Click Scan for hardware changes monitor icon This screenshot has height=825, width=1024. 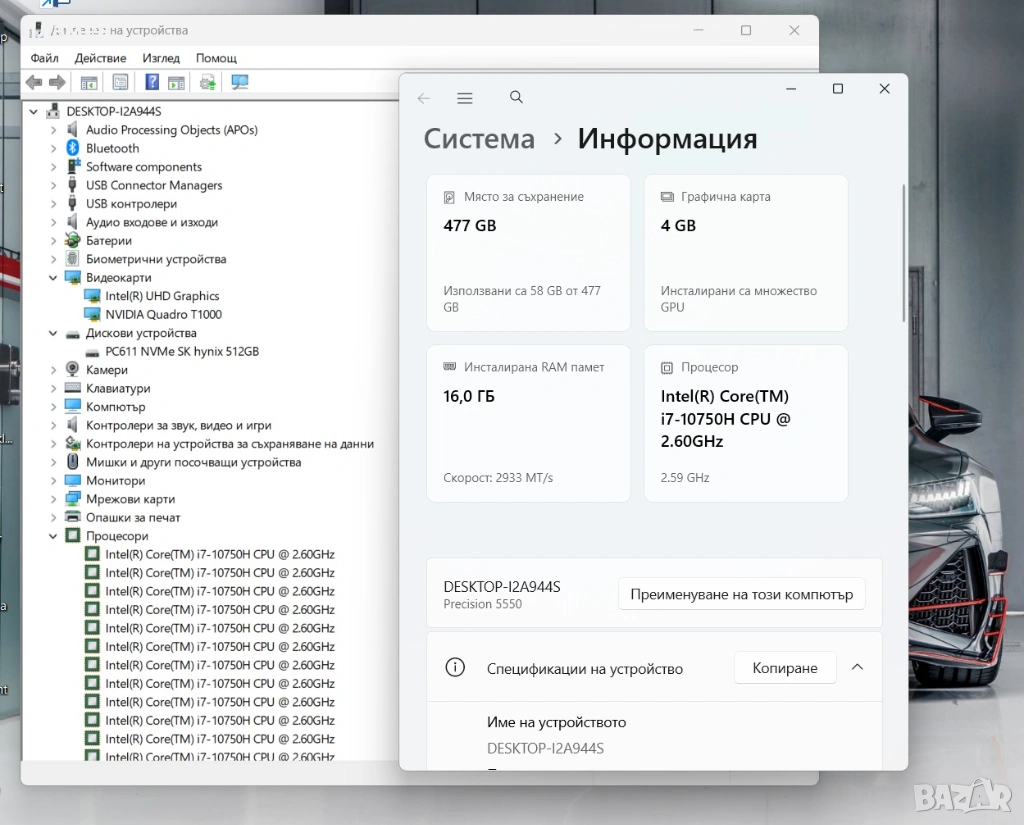point(240,82)
